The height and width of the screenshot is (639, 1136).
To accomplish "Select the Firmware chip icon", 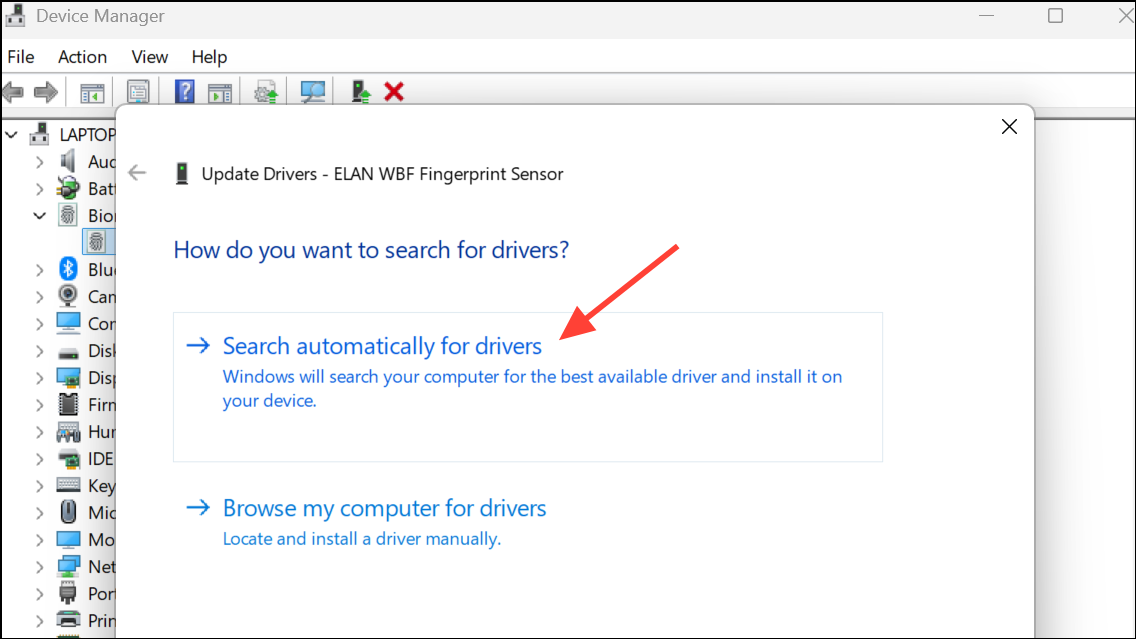I will (68, 404).
